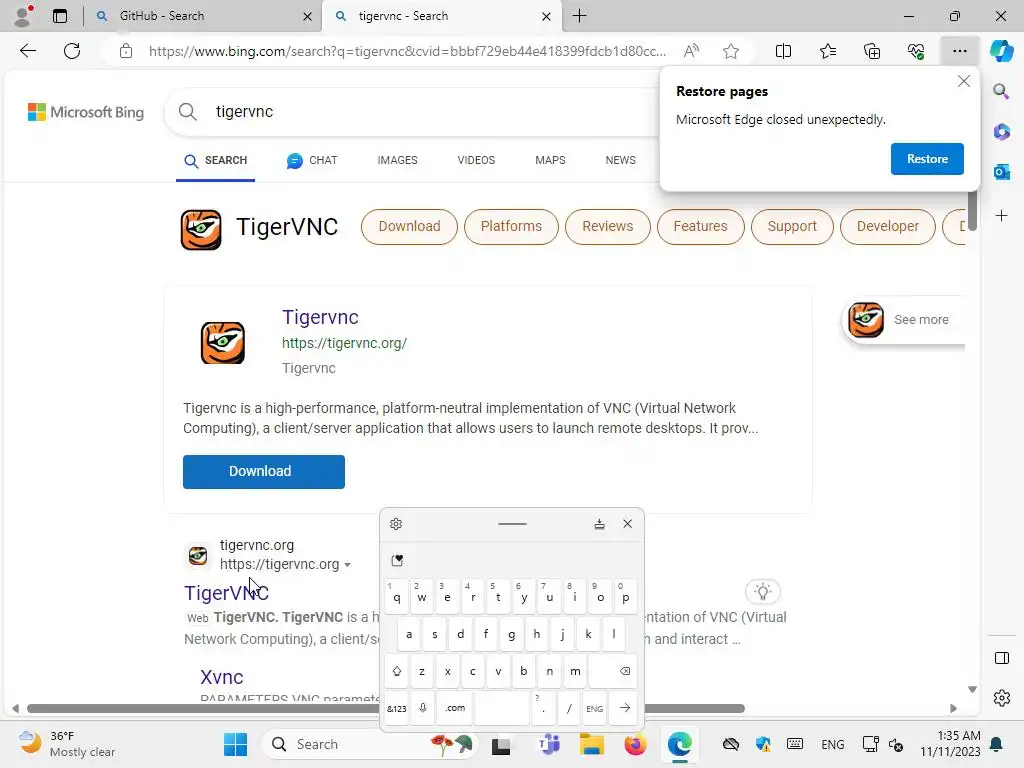Click the blue Download button
The image size is (1024, 768).
264,472
